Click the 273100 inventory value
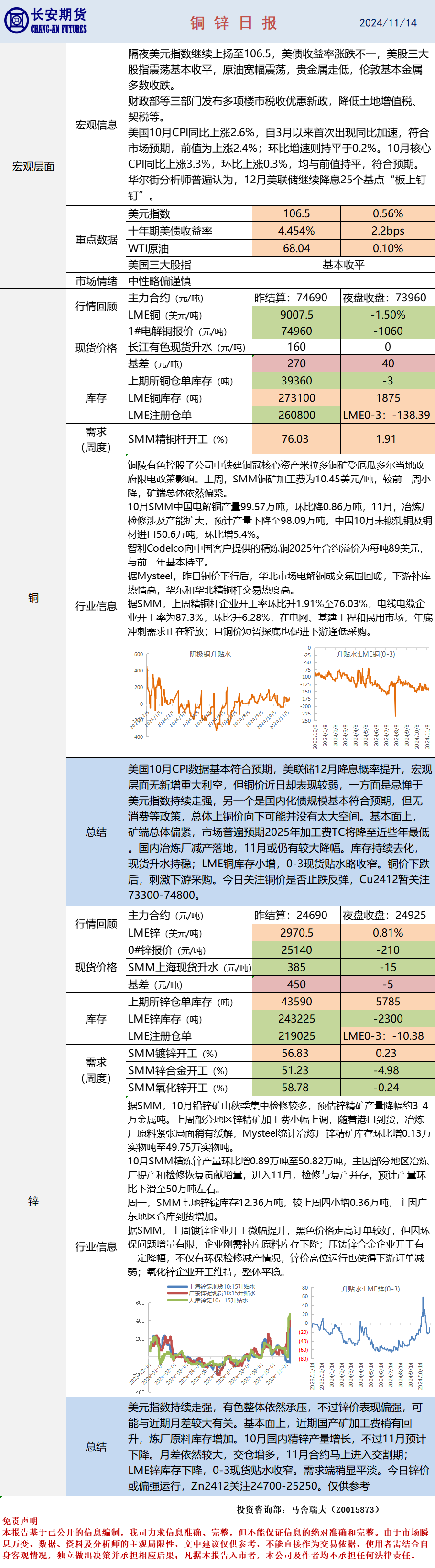 296,398
